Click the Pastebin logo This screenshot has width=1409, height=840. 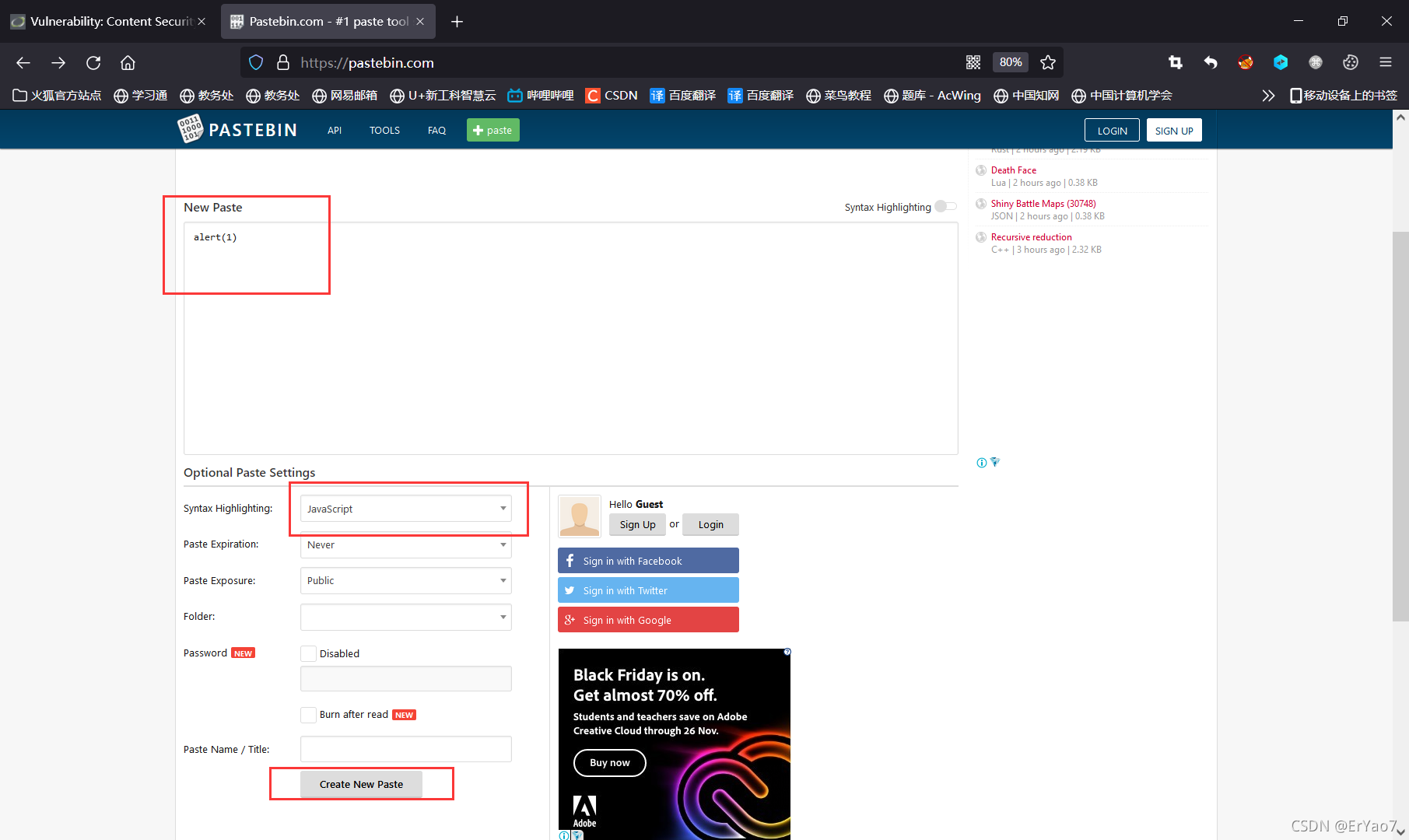click(237, 129)
